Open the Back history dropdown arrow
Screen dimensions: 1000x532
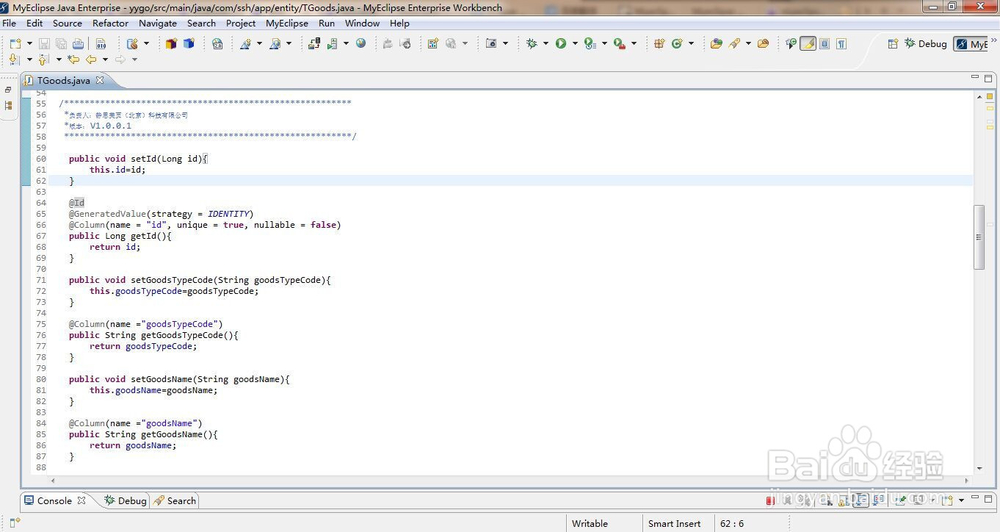[x=105, y=59]
